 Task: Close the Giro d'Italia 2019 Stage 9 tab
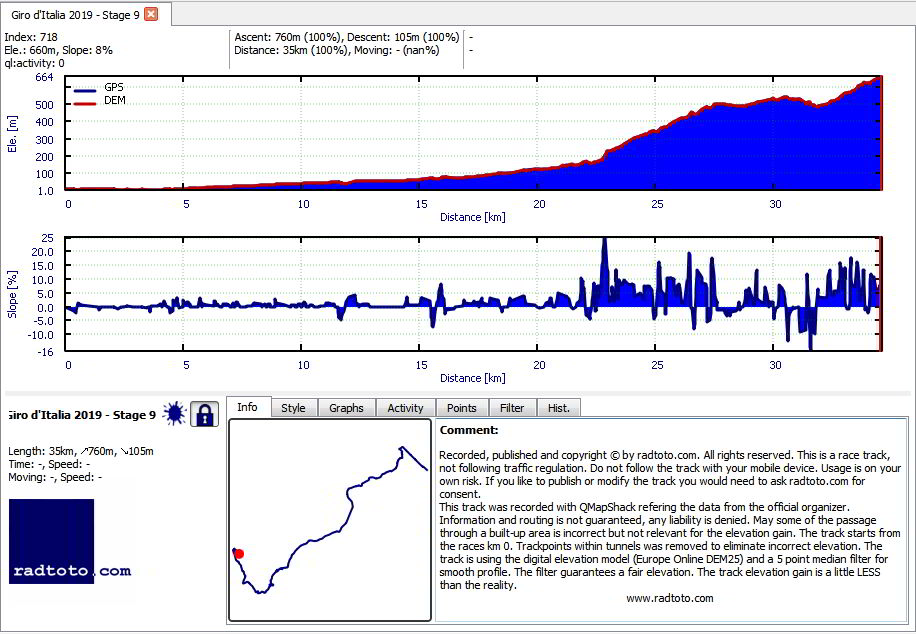(151, 15)
